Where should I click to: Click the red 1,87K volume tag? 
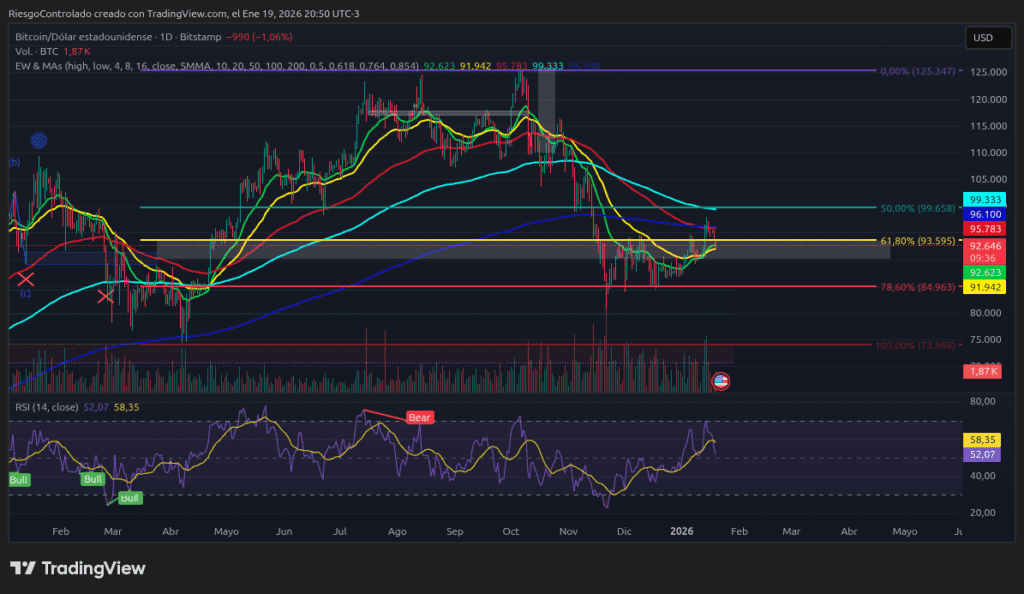(980, 372)
